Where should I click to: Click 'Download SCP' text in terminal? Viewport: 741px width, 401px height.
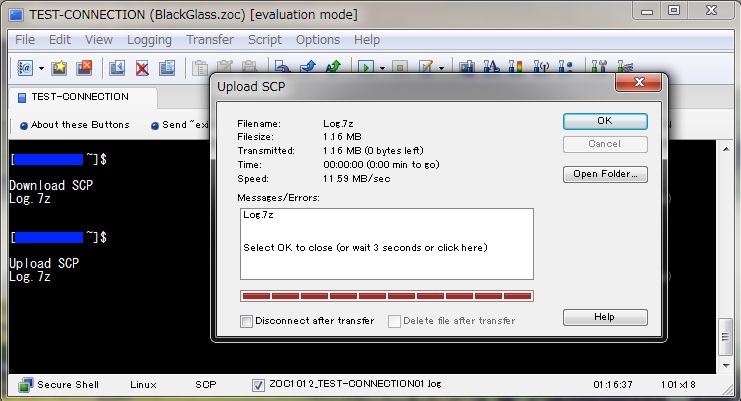click(x=51, y=185)
